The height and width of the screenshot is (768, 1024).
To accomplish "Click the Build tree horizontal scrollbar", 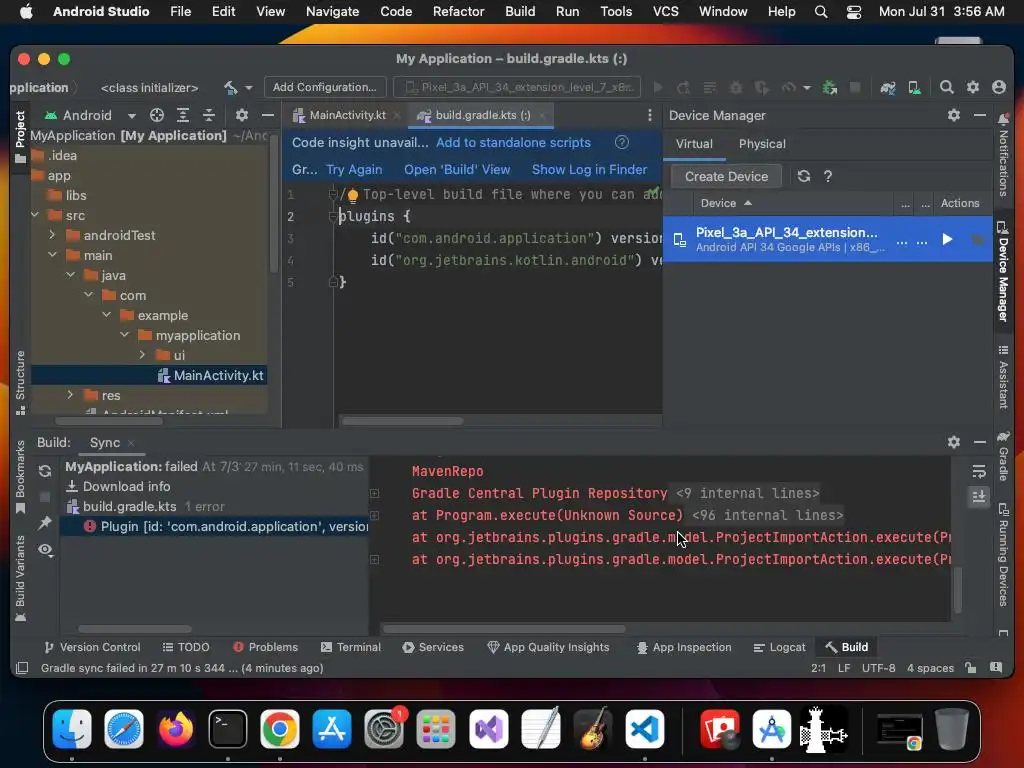I will (135, 629).
